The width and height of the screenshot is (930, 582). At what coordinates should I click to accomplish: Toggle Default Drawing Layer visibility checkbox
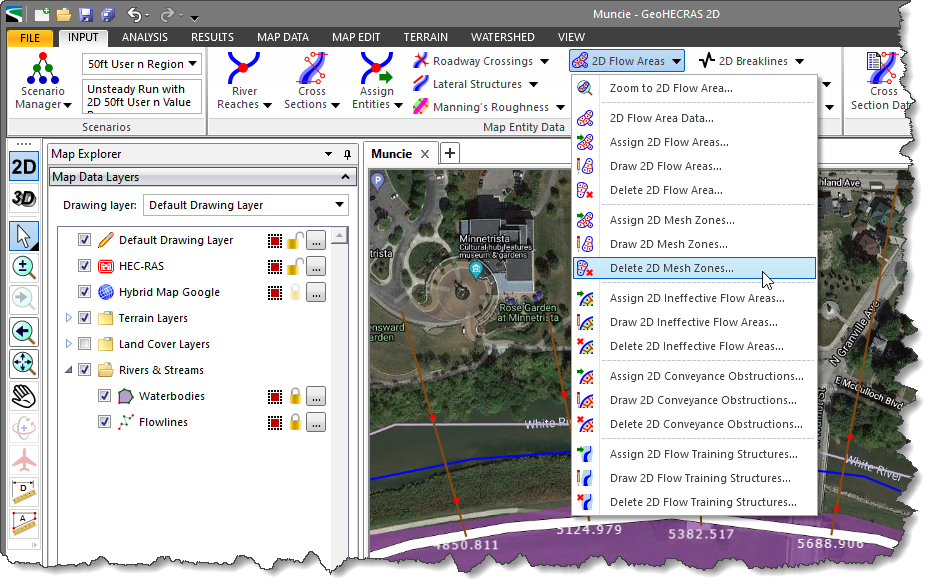84,240
